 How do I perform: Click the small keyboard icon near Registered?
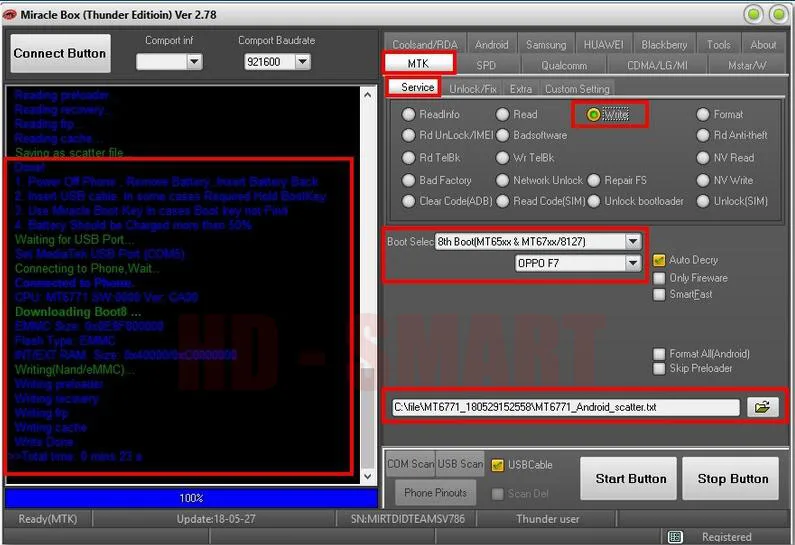(x=675, y=536)
